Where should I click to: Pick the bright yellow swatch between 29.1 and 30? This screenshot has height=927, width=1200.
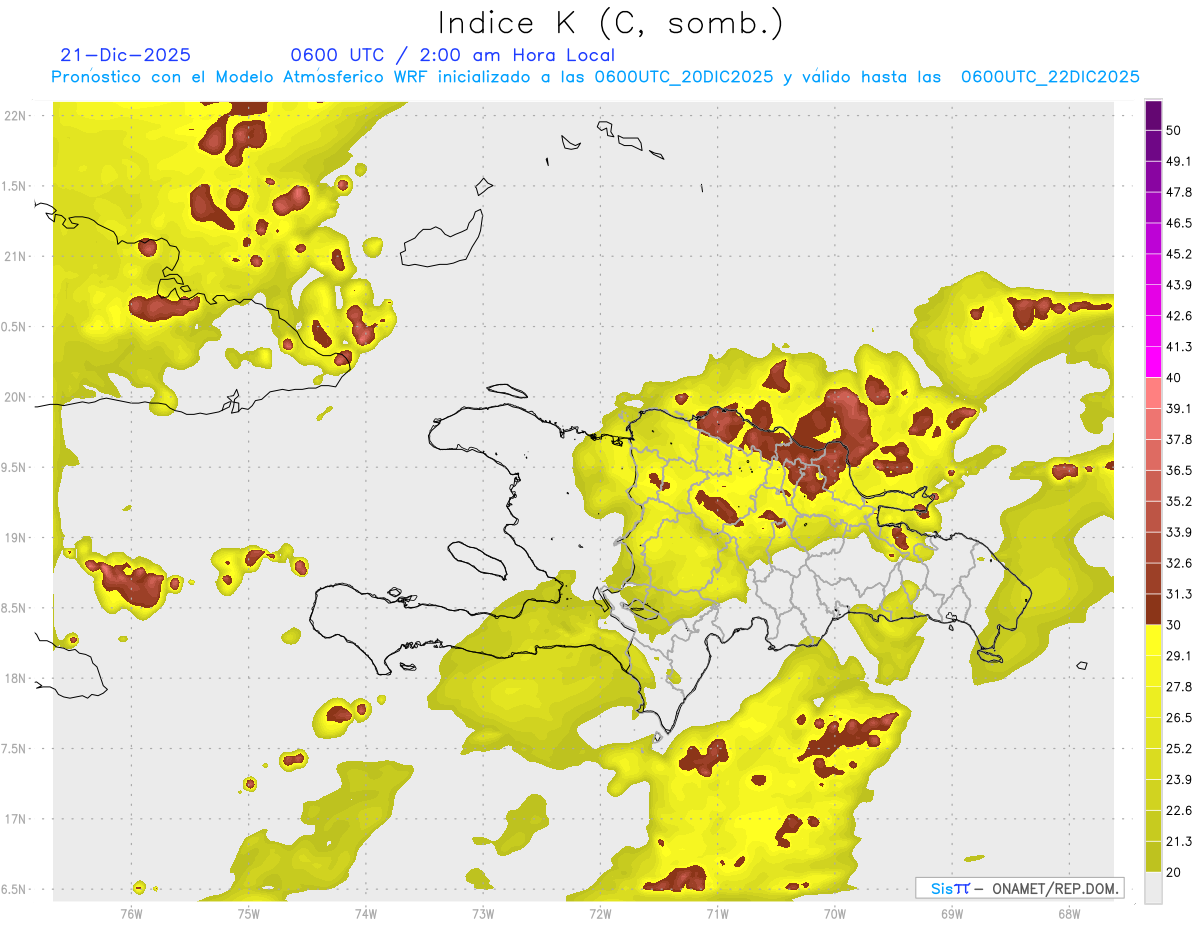pyautogui.click(x=1154, y=640)
